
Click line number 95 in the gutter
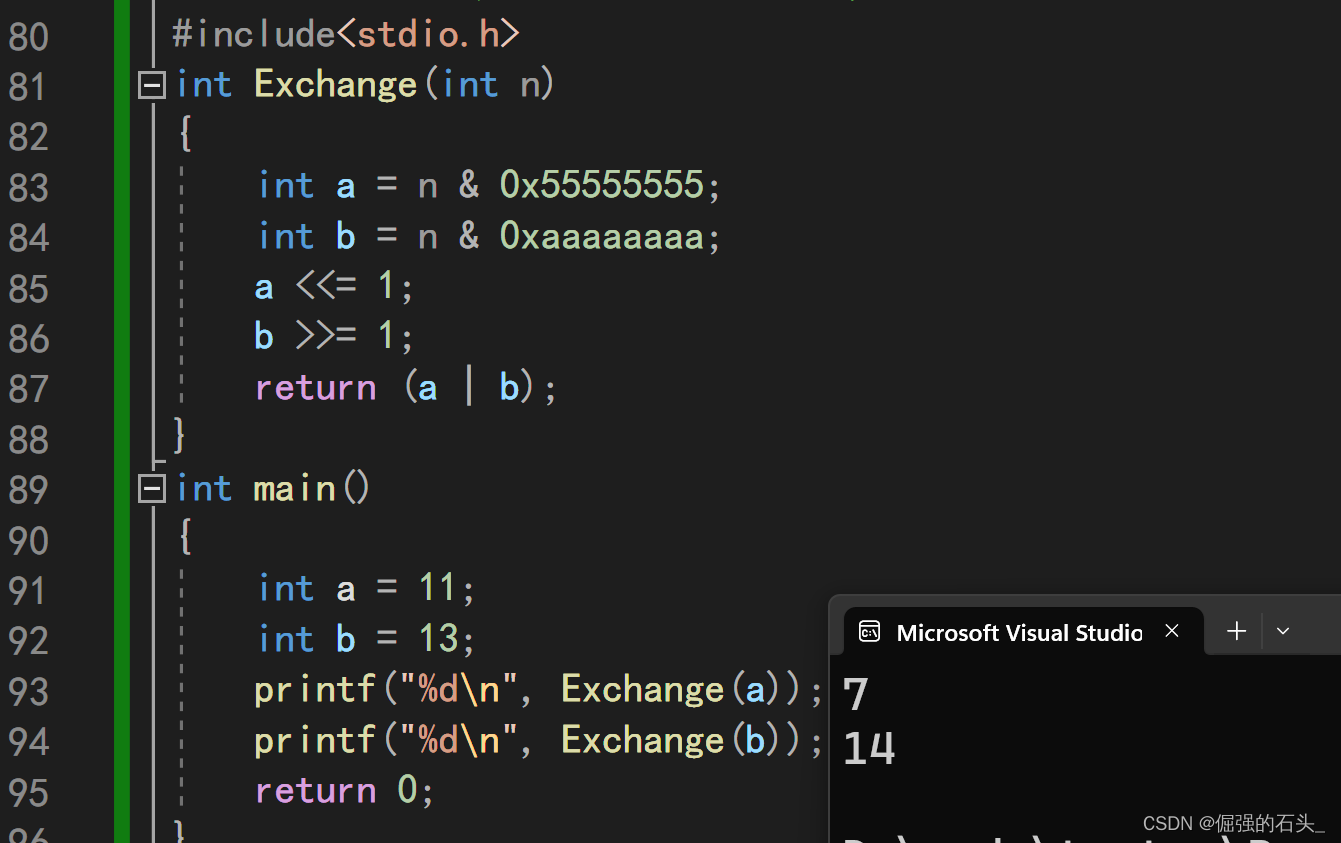tap(28, 793)
